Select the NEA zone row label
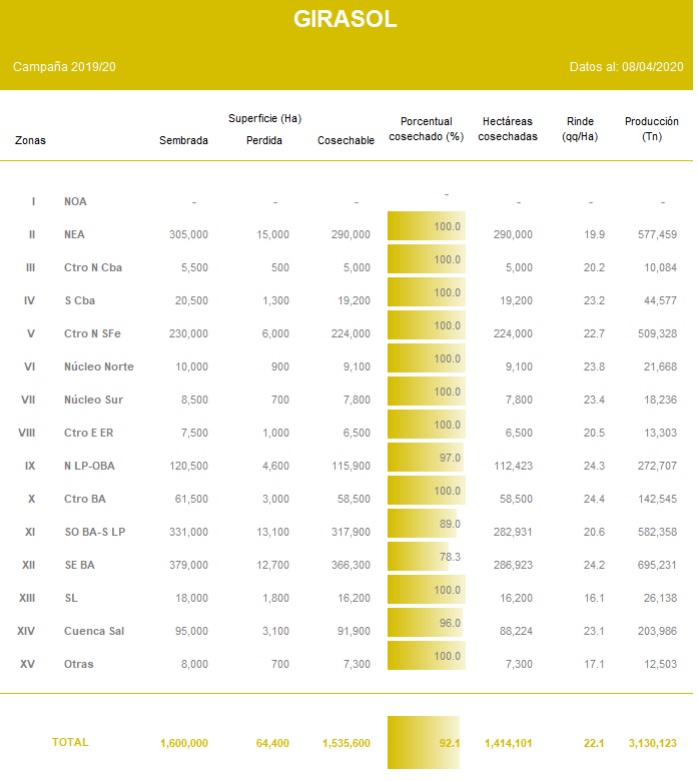This screenshot has height=781, width=698. 74,234
